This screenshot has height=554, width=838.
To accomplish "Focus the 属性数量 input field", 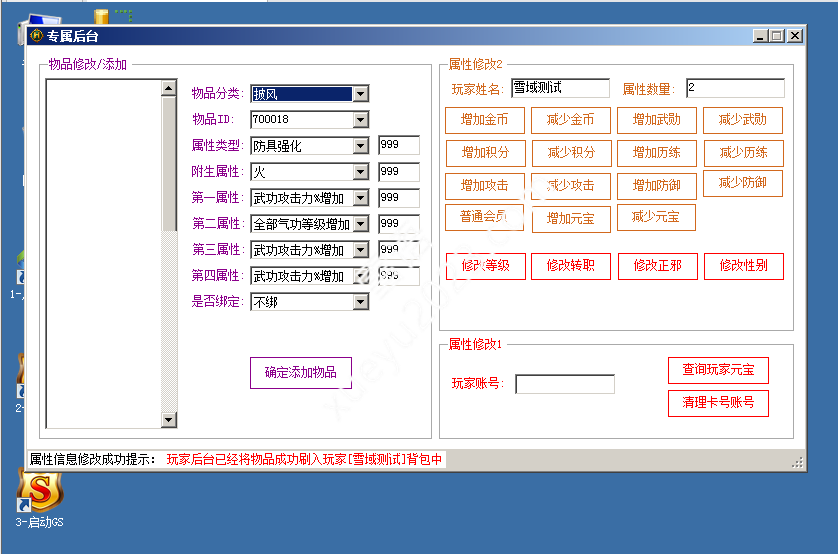I will click(735, 88).
